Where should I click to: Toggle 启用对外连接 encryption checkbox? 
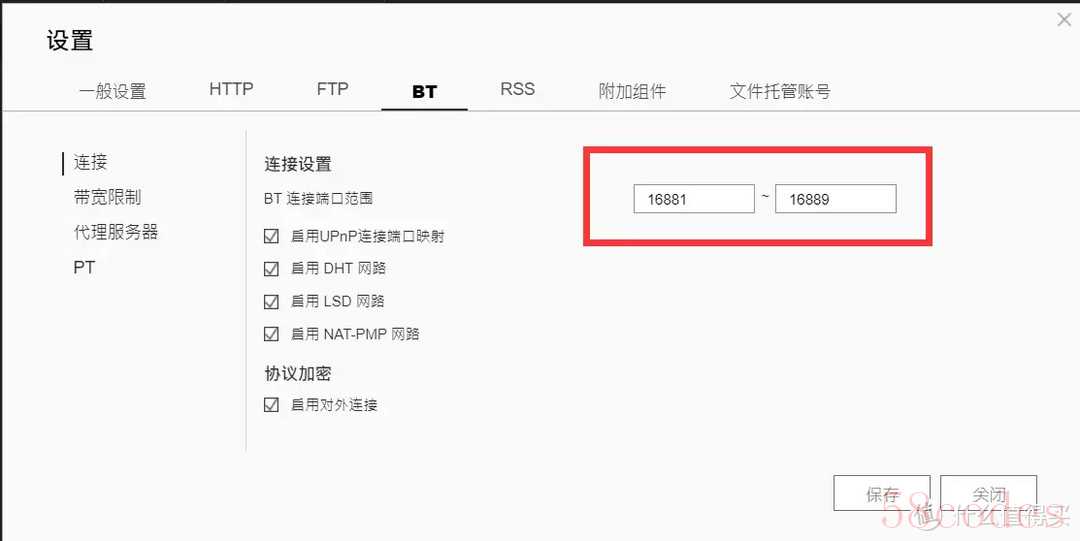(x=271, y=405)
